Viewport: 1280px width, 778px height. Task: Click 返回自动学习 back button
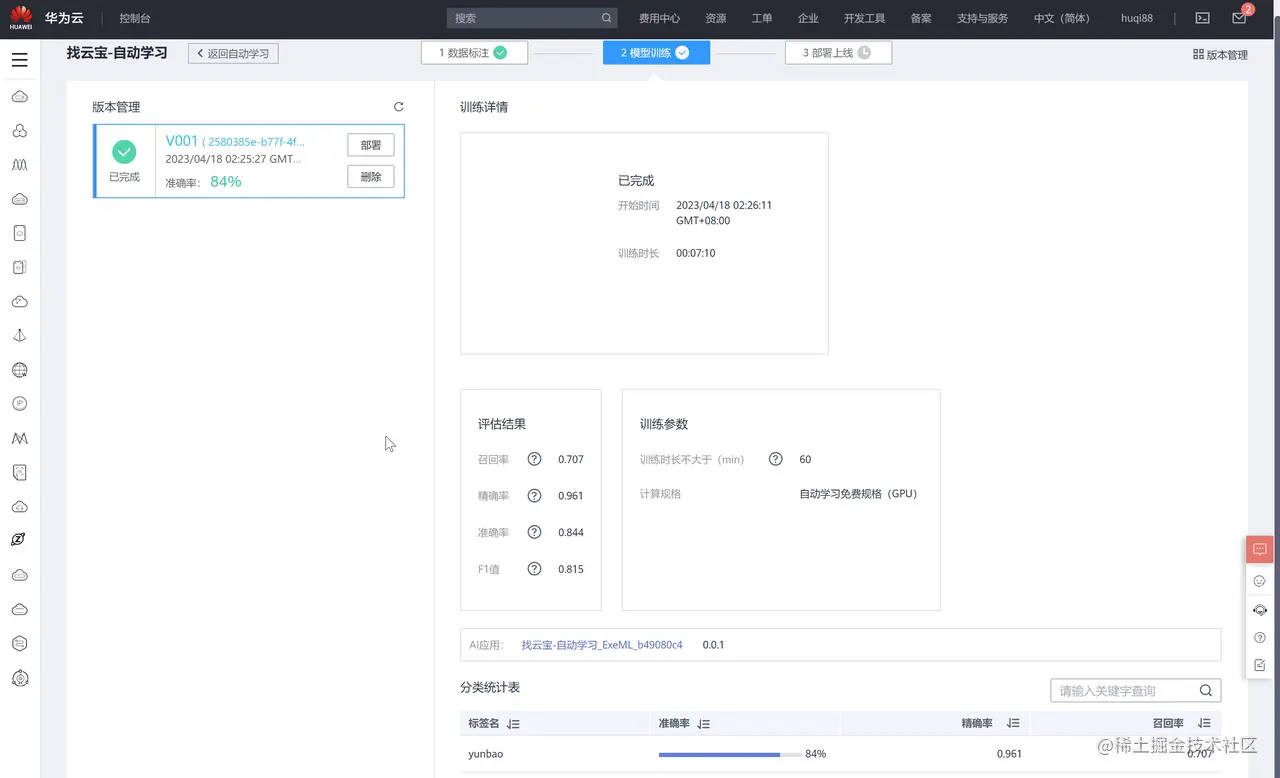[x=233, y=53]
